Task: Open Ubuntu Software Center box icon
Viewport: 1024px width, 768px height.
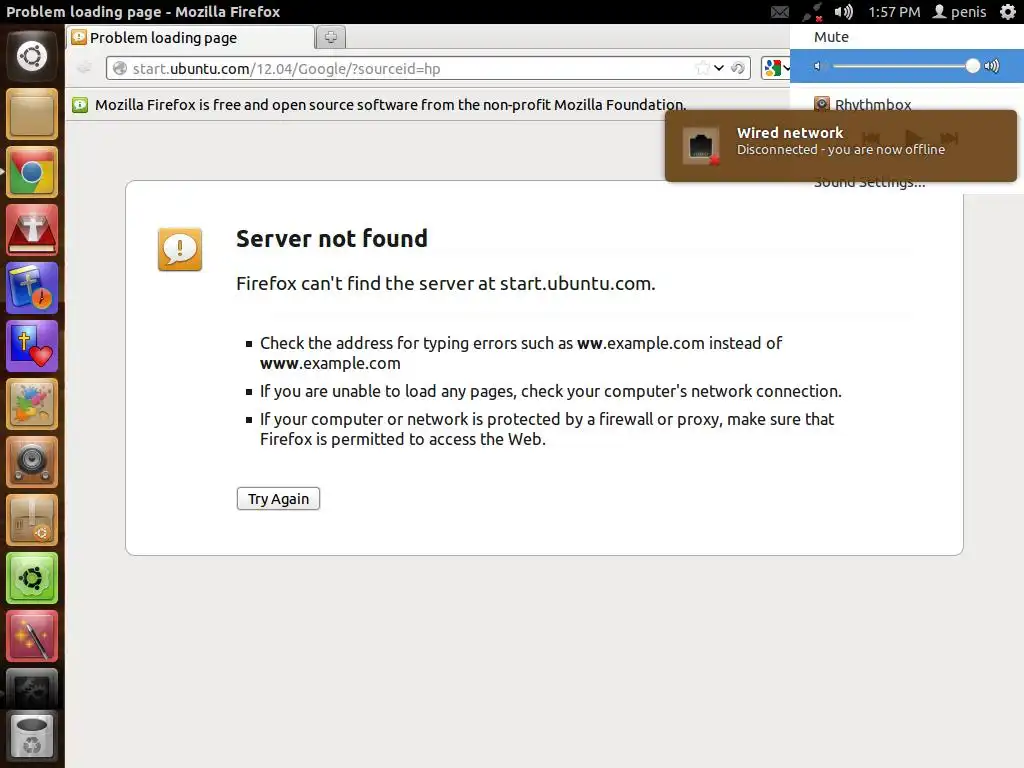Action: point(32,521)
